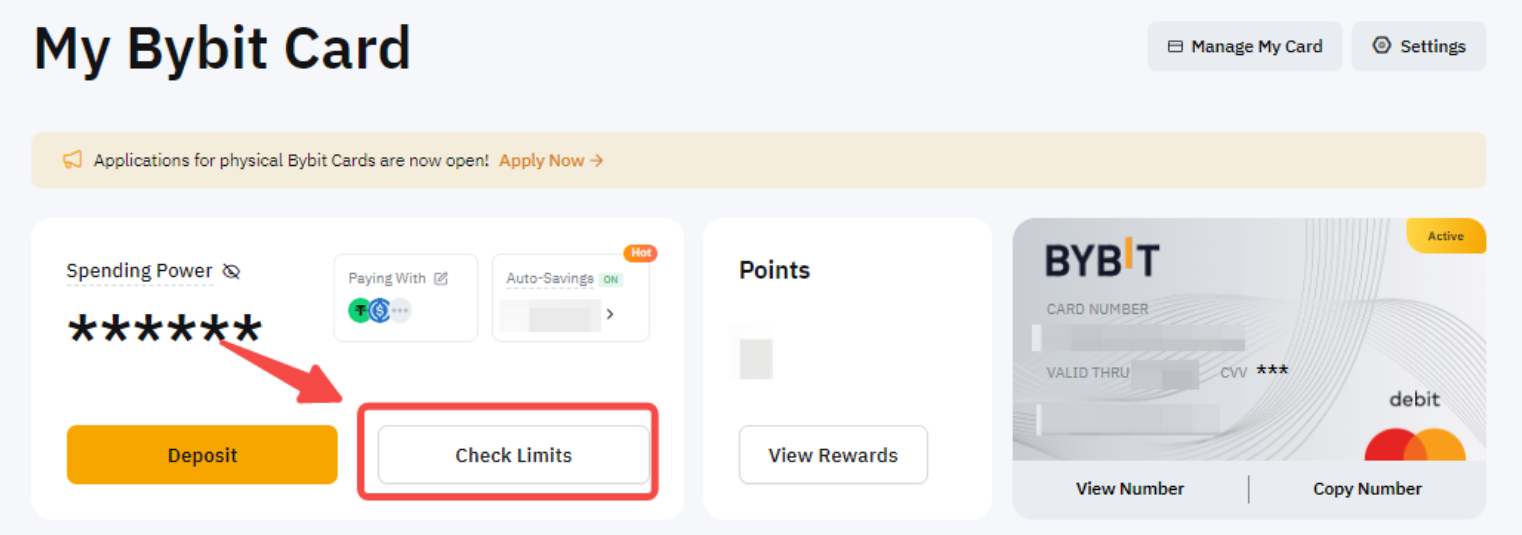Click the Check Limits button
Screen dimensions: 1522x535
point(514,455)
